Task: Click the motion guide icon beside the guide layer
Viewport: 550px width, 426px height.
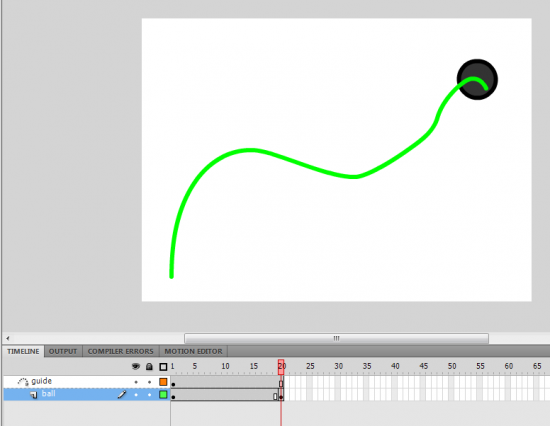Action: pos(23,381)
